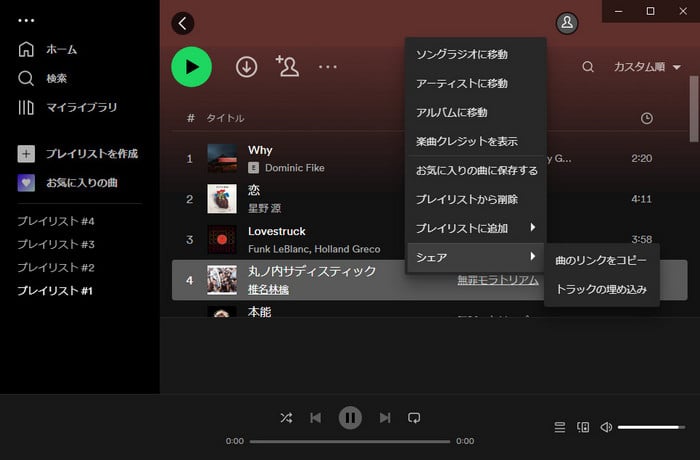The width and height of the screenshot is (700, 460).
Task: Skip to previous track
Action: [x=316, y=418]
